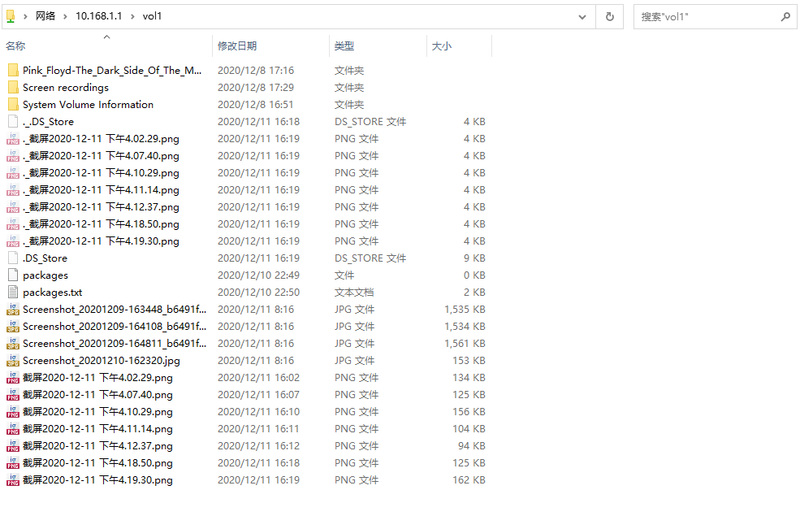The image size is (800, 516).
Task: Click the refresh icon in address bar
Action: pyautogui.click(x=610, y=17)
